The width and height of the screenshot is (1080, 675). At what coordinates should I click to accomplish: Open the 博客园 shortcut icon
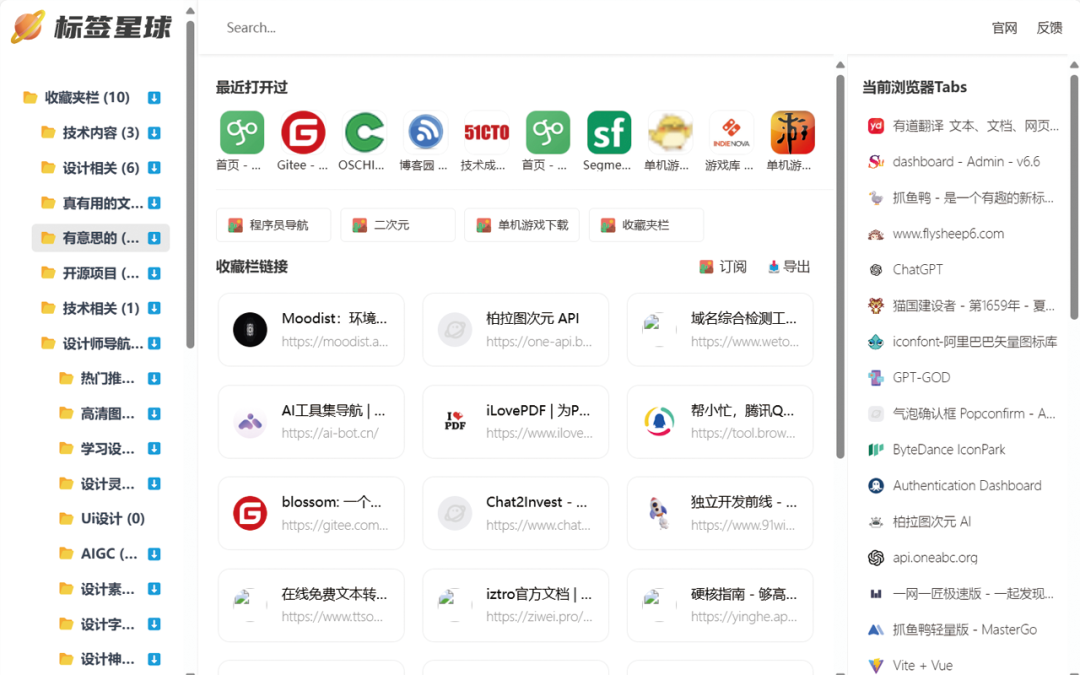click(x=424, y=131)
